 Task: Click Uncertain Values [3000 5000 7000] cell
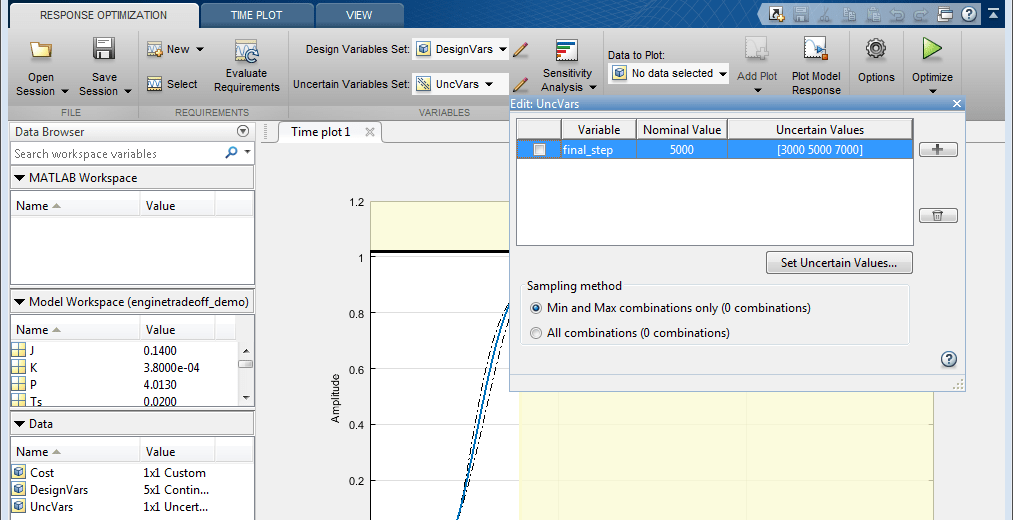[x=820, y=150]
